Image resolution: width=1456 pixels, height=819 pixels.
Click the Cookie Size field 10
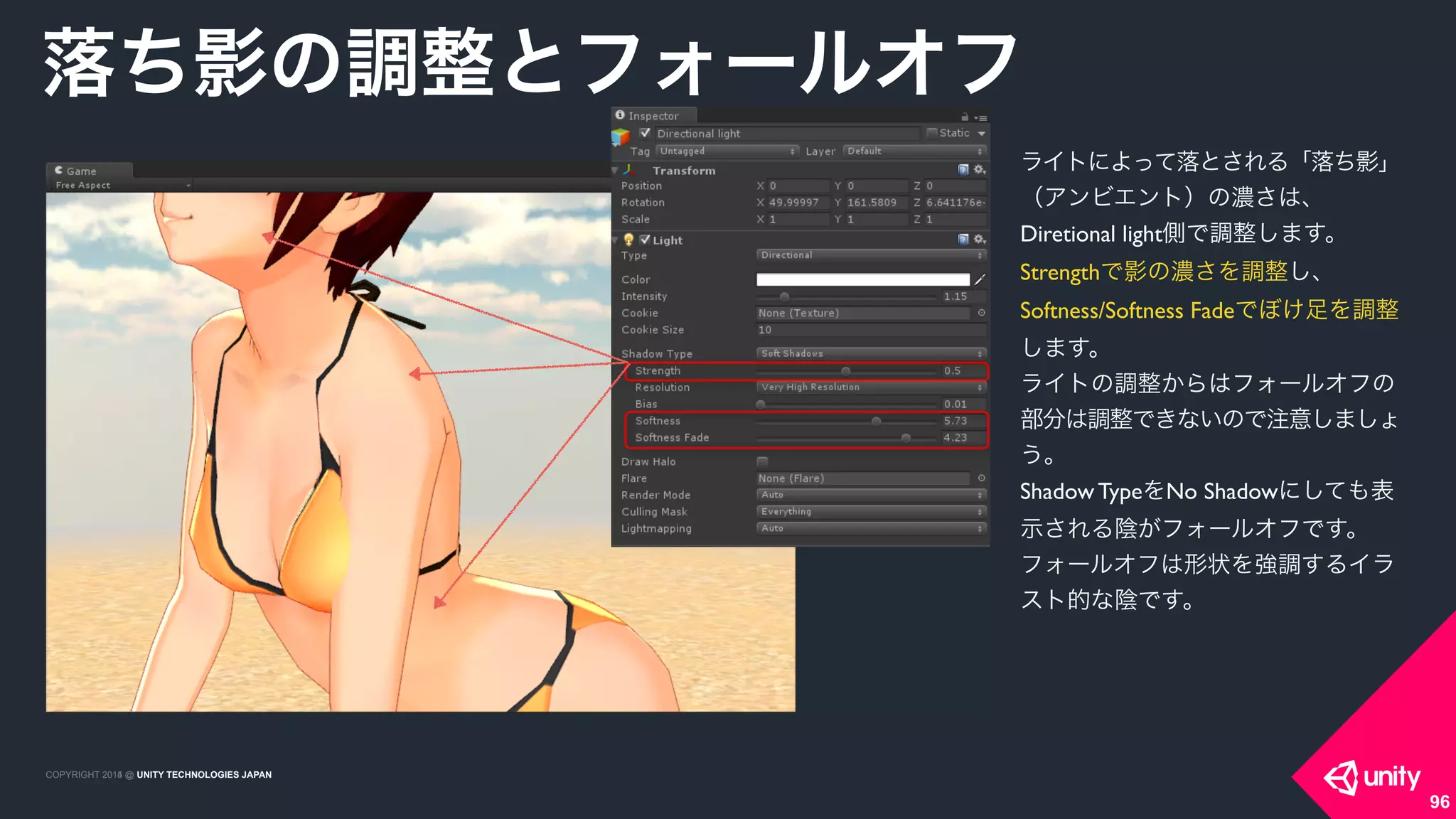pos(872,330)
